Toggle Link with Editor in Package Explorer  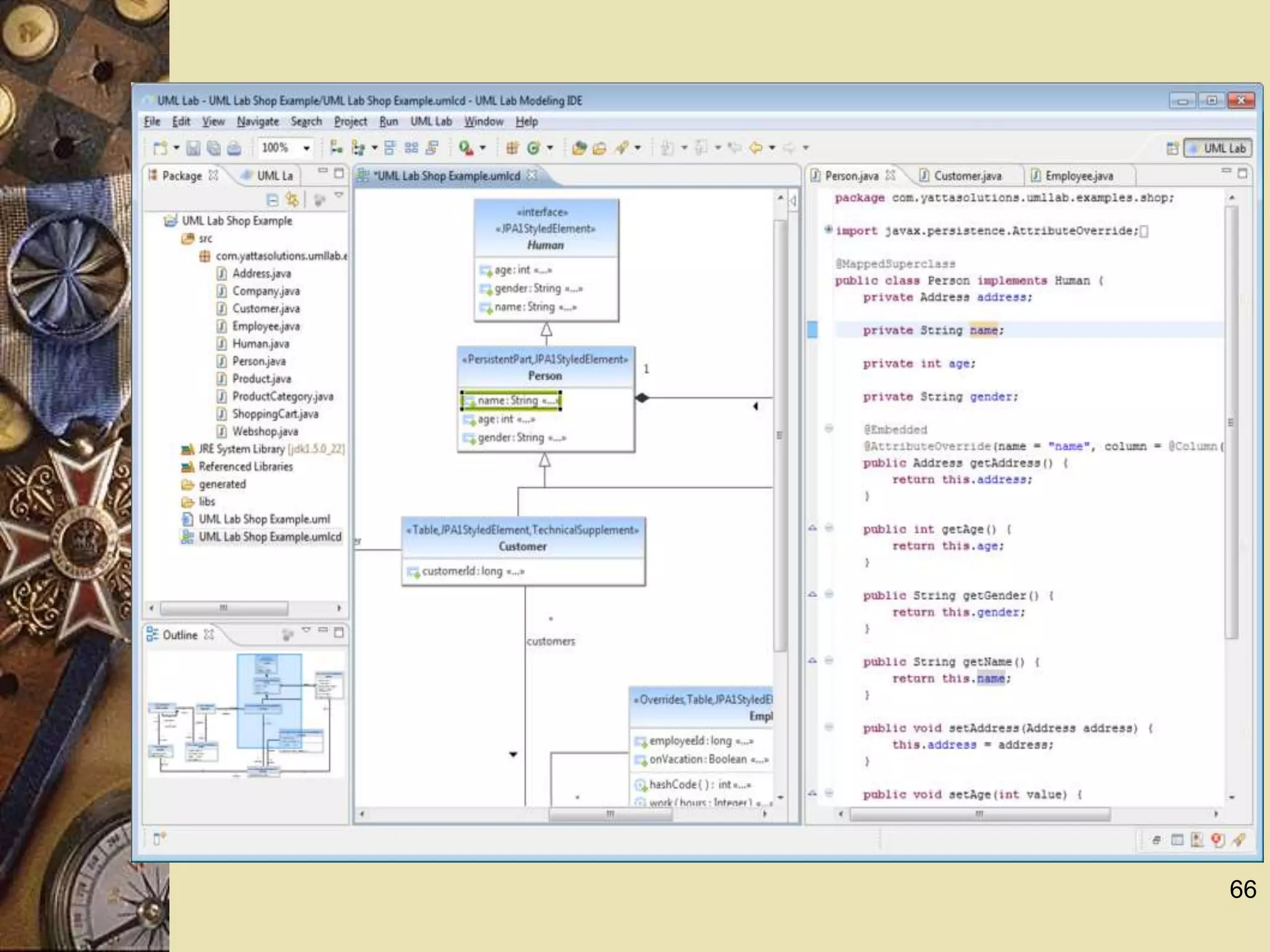(x=292, y=200)
